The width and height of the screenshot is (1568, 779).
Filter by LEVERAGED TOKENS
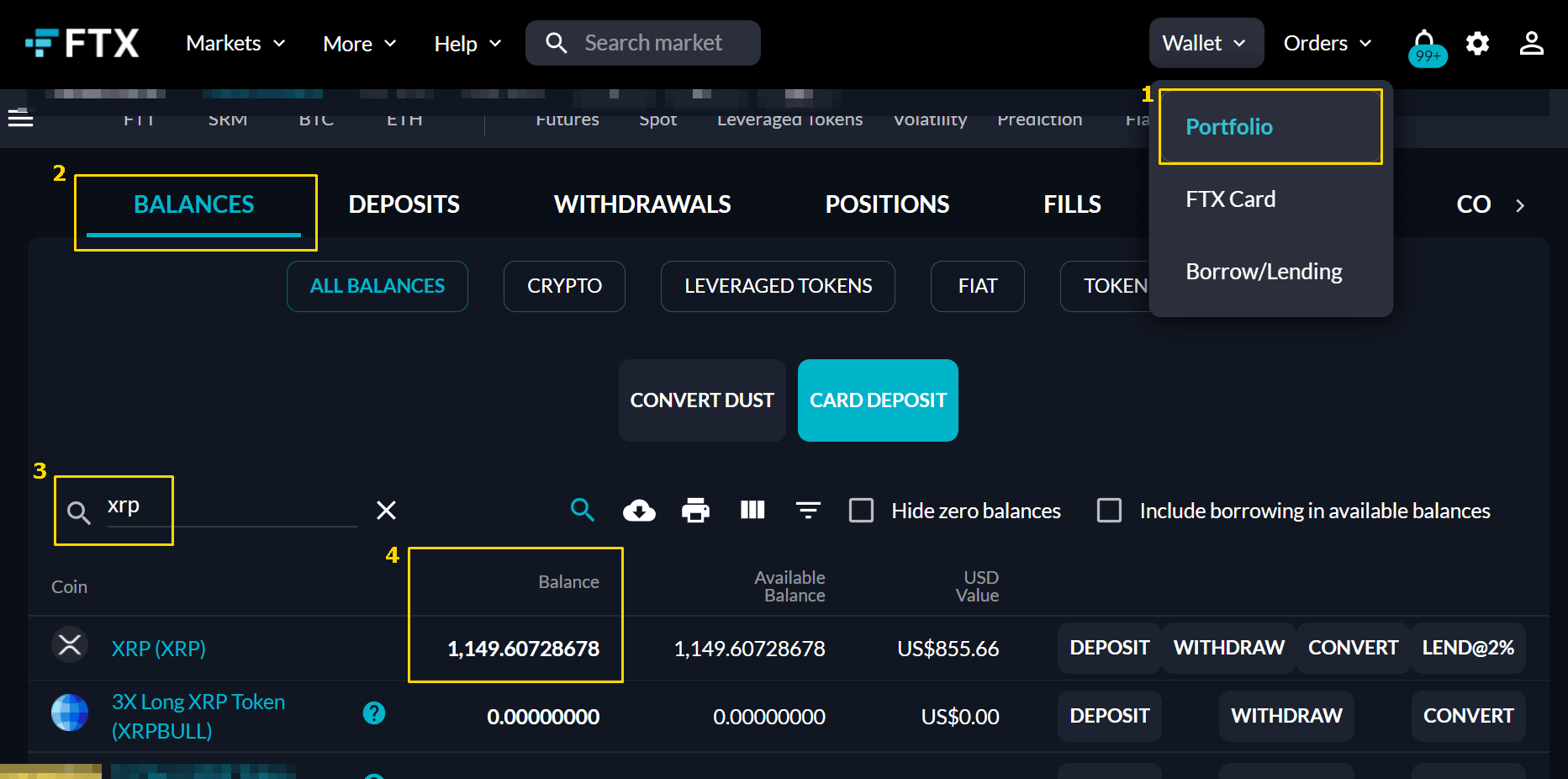(x=778, y=286)
